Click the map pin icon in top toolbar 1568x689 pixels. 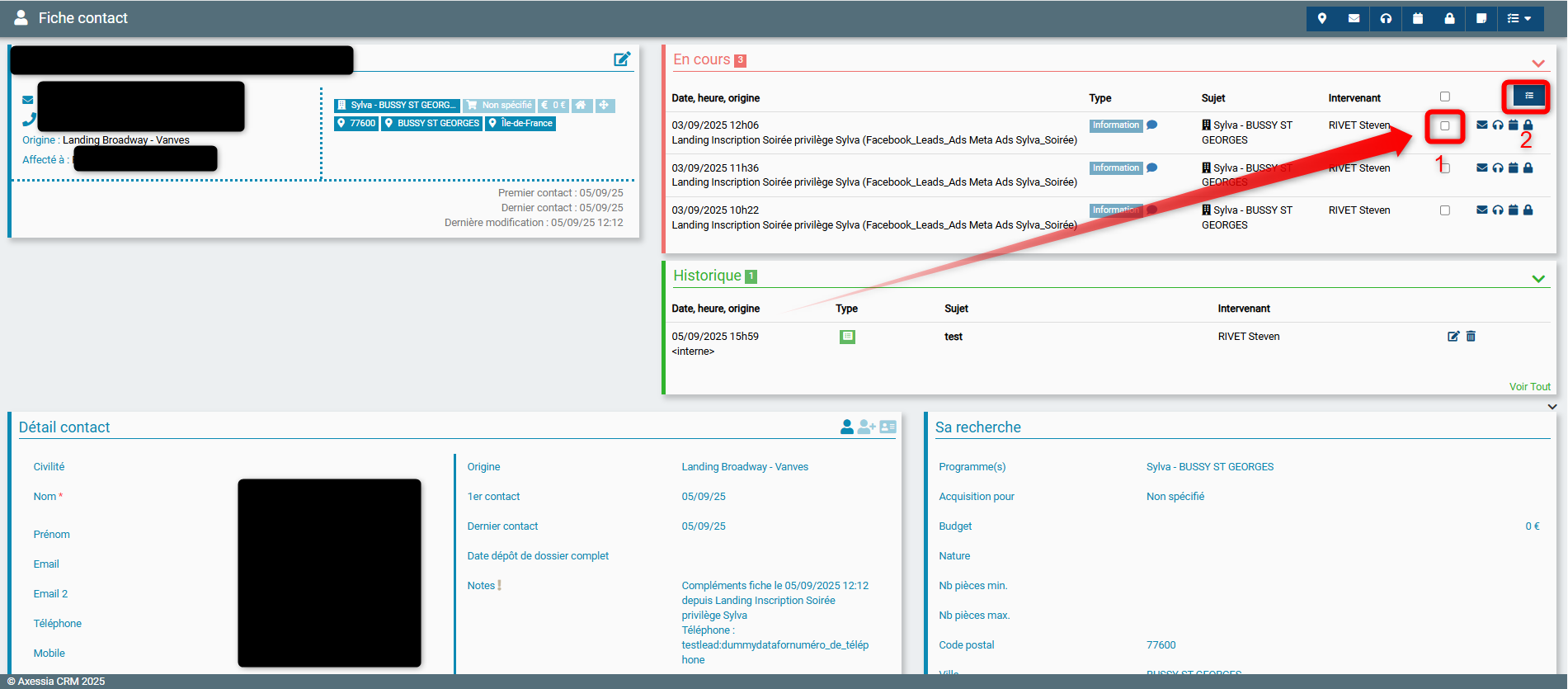(1322, 18)
